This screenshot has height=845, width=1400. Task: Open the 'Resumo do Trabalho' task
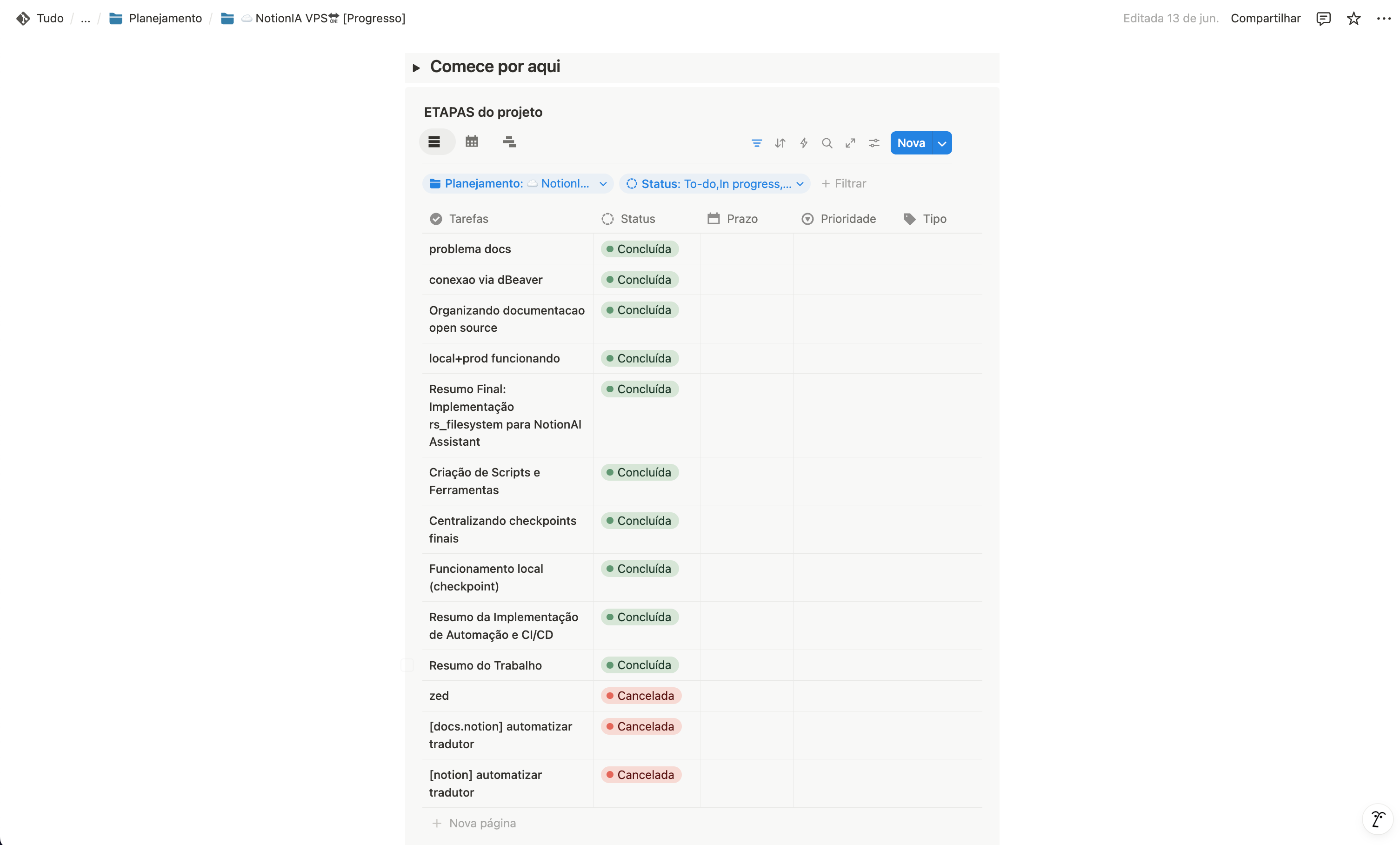(485, 665)
